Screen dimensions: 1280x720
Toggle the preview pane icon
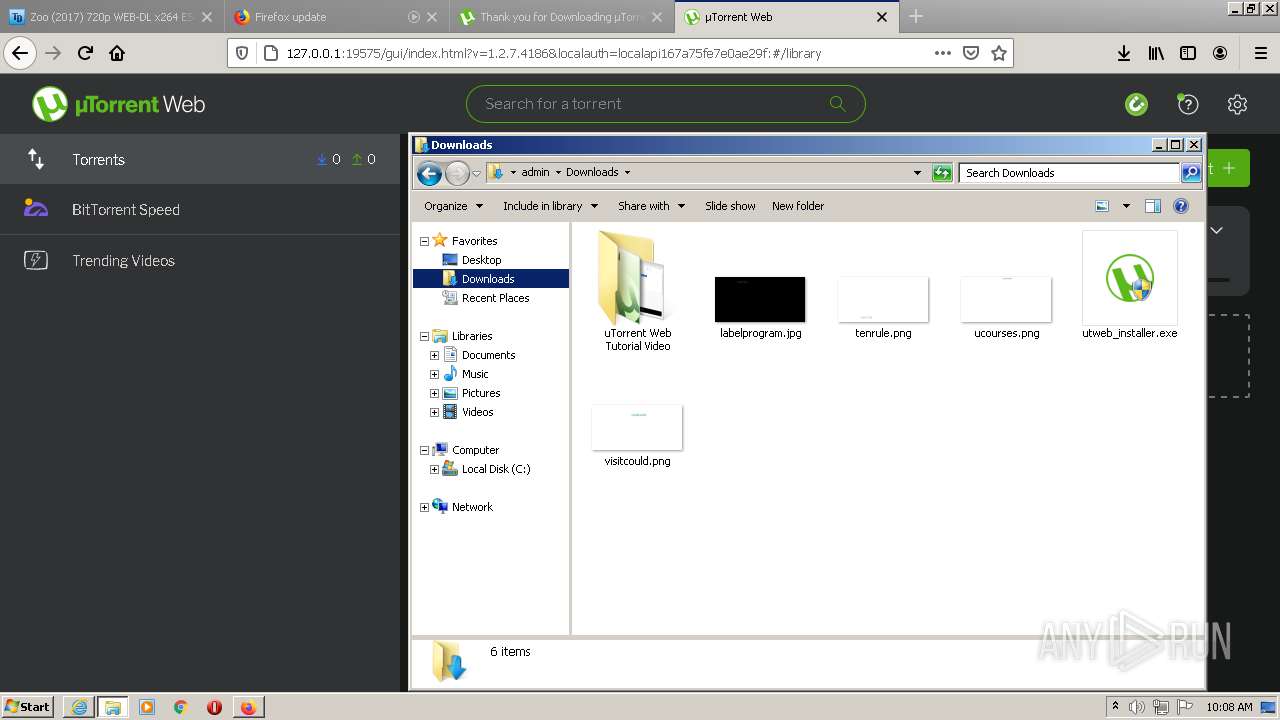pyautogui.click(x=1152, y=206)
